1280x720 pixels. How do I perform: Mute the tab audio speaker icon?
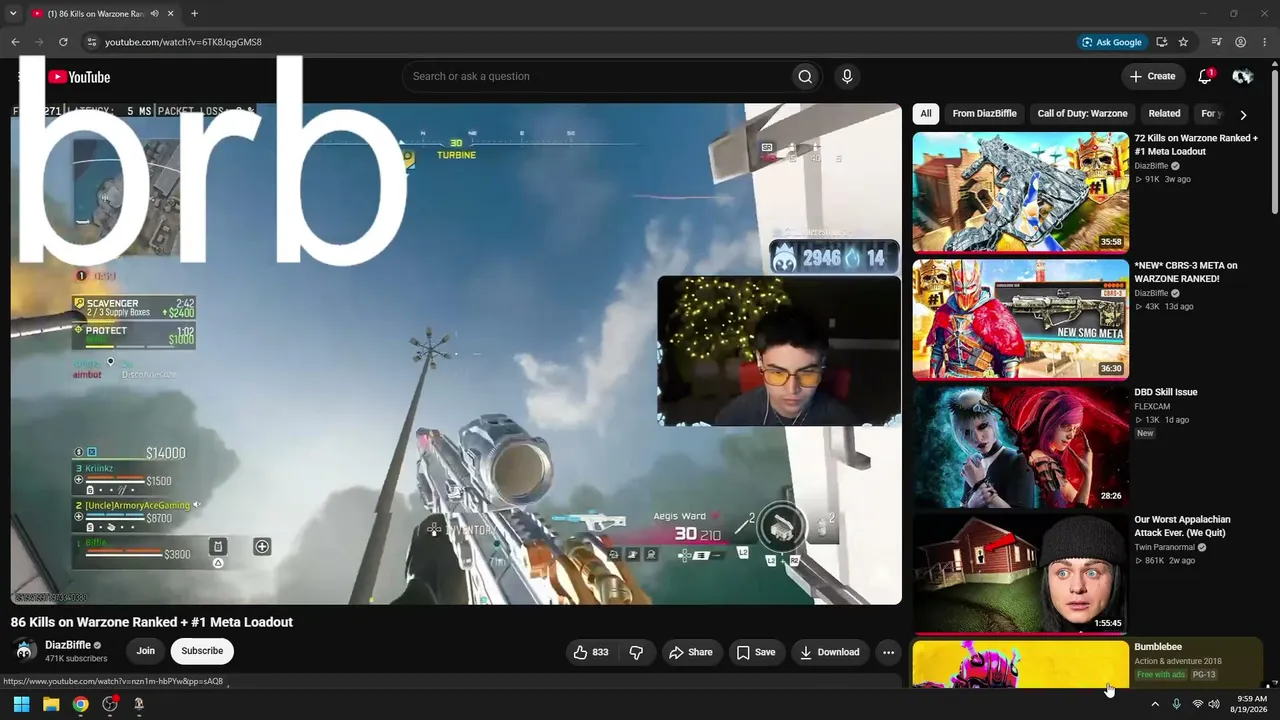click(154, 14)
